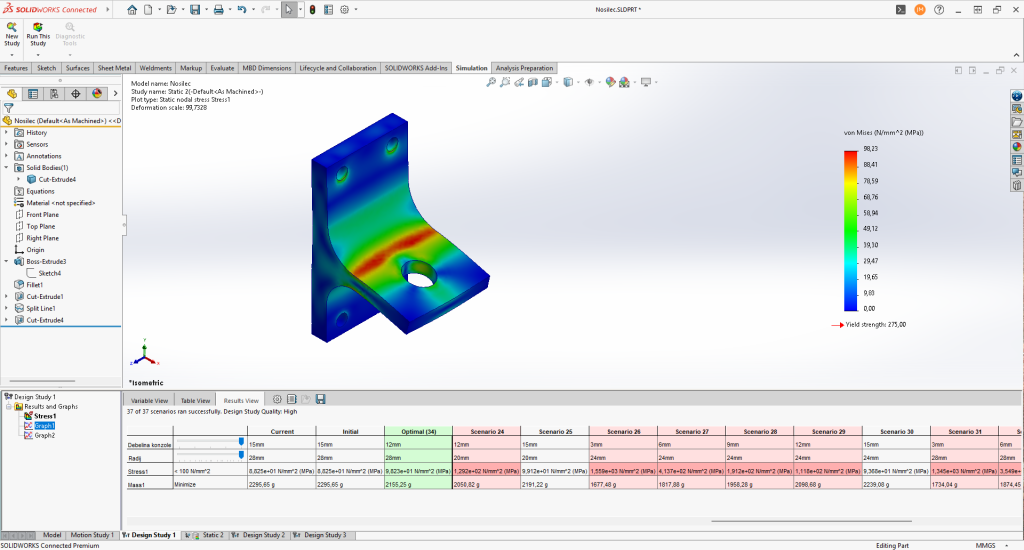Collapse the Solid Bodies(1) tree node

coord(7,168)
